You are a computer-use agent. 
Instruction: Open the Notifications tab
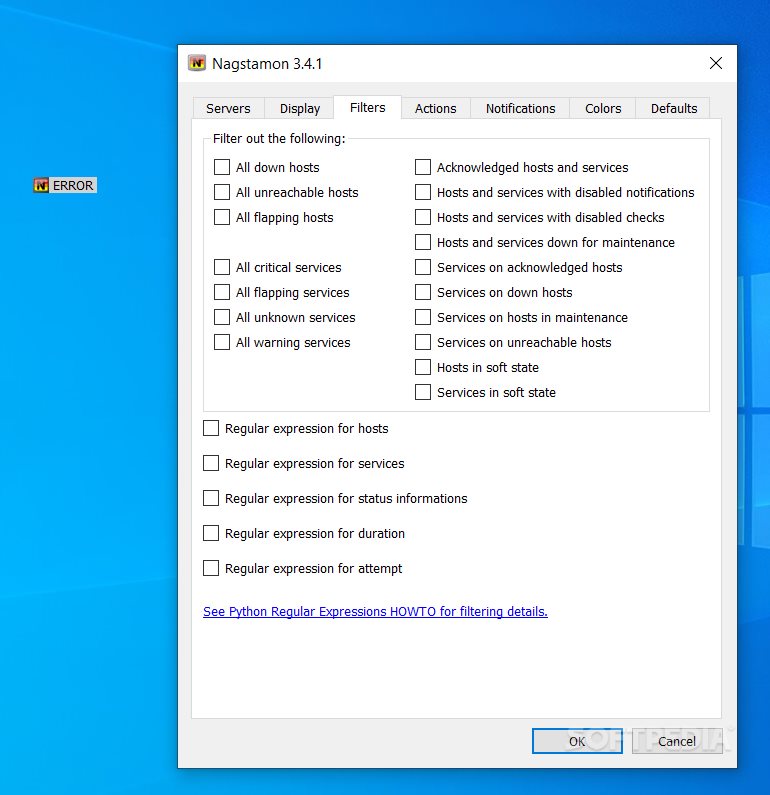tap(520, 109)
